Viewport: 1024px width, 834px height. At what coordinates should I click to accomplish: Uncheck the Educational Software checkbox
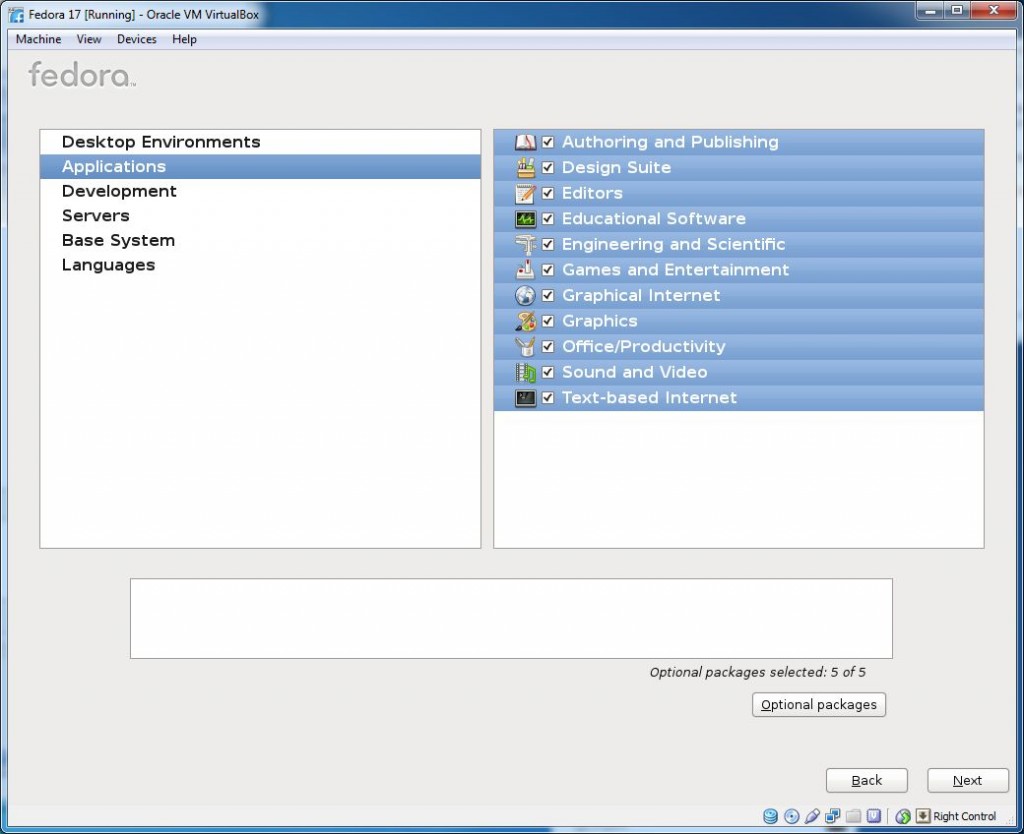548,219
